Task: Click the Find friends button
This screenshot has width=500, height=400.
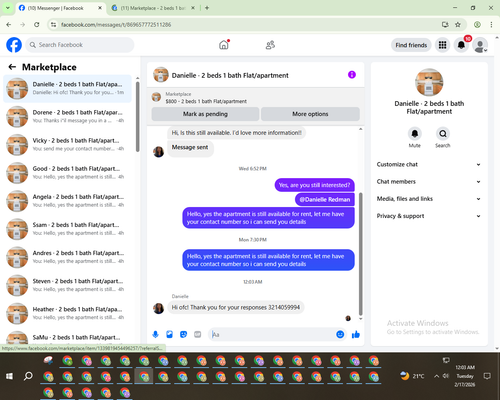Action: [x=411, y=45]
